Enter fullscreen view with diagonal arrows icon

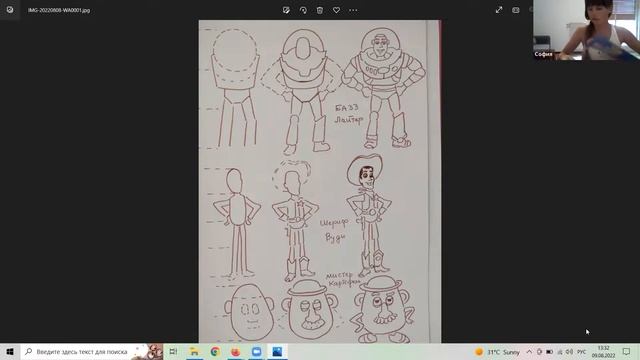coord(499,10)
